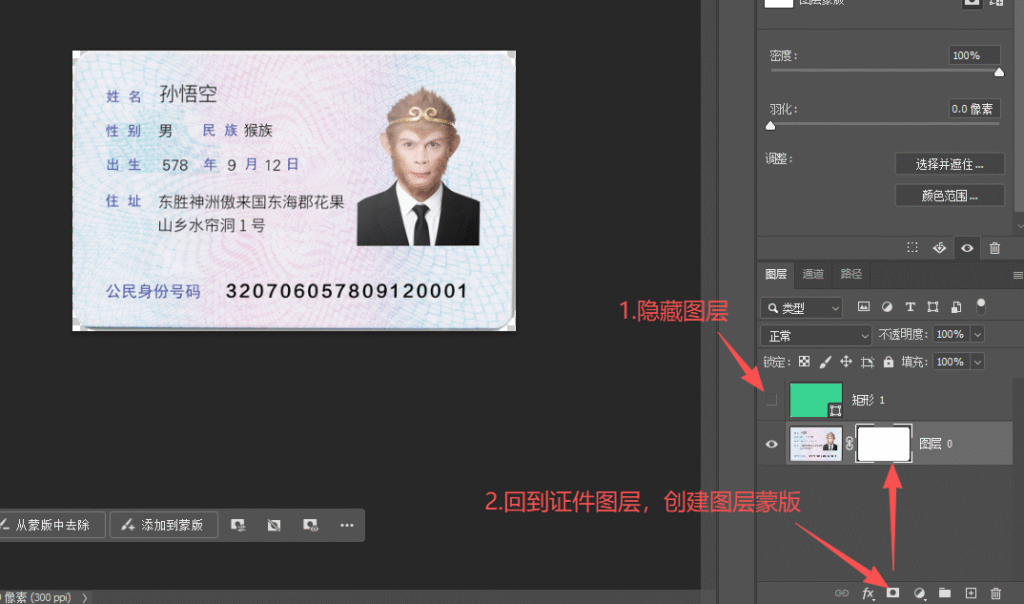Lock image pixels brush icon

point(825,361)
